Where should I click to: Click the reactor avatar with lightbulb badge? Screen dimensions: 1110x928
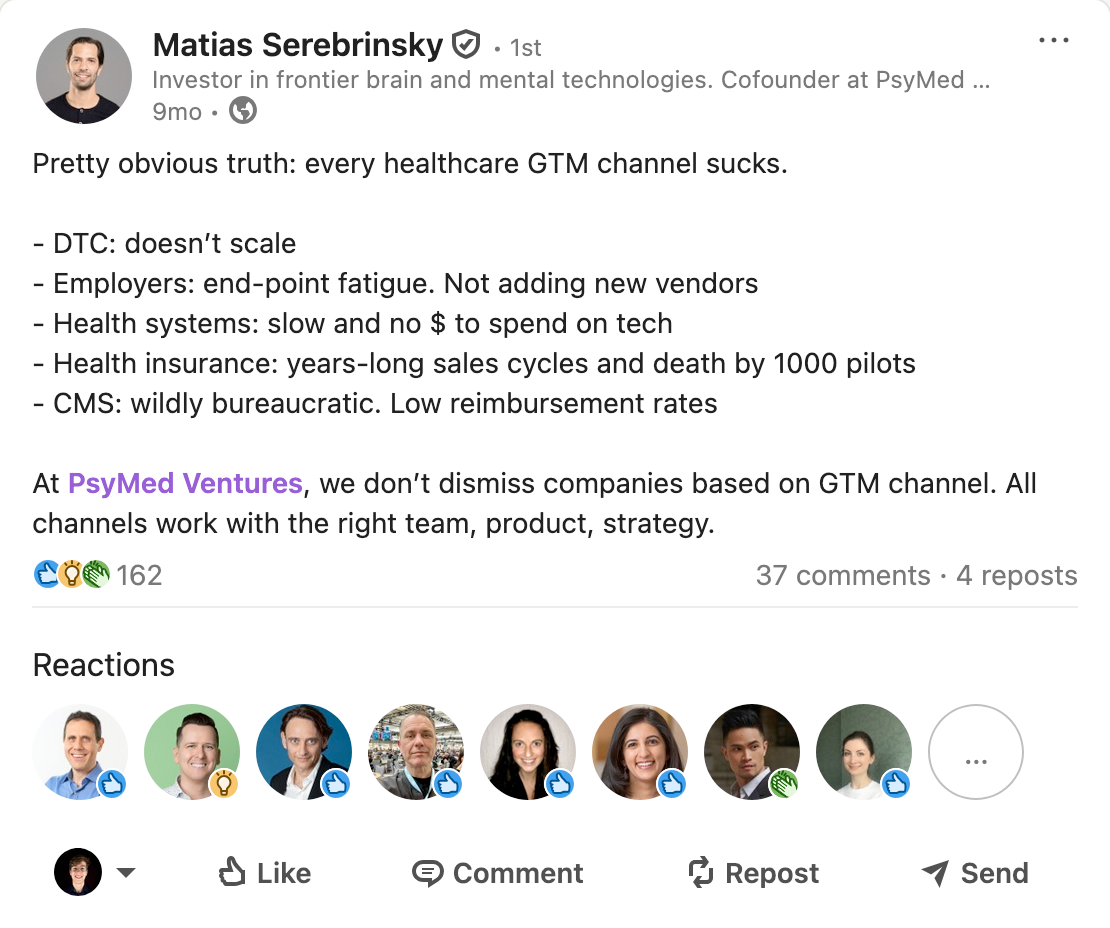(192, 752)
